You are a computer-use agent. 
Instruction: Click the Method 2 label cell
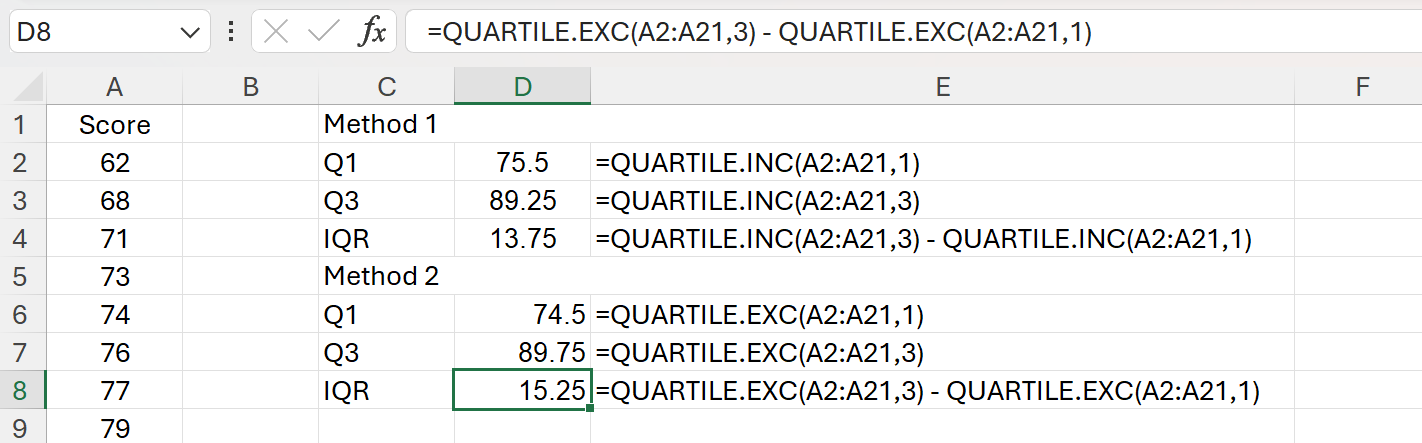pos(385,276)
